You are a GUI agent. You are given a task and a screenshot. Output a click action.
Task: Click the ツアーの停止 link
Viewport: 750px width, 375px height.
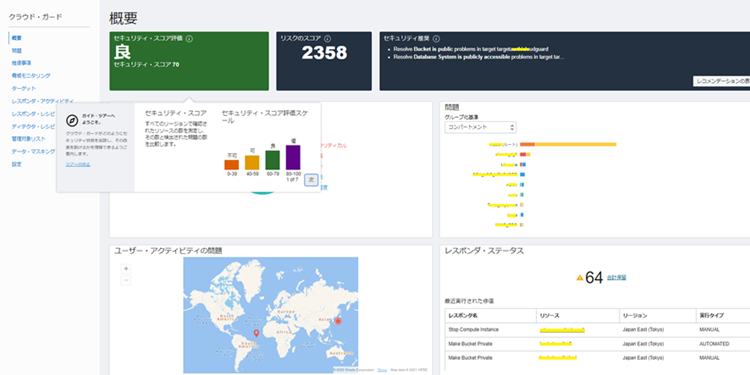78,165
